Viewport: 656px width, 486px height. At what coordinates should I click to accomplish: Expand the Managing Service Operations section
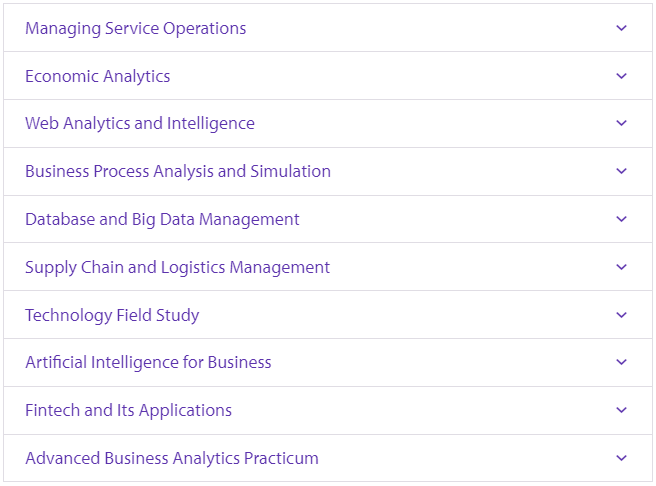[x=135, y=28]
